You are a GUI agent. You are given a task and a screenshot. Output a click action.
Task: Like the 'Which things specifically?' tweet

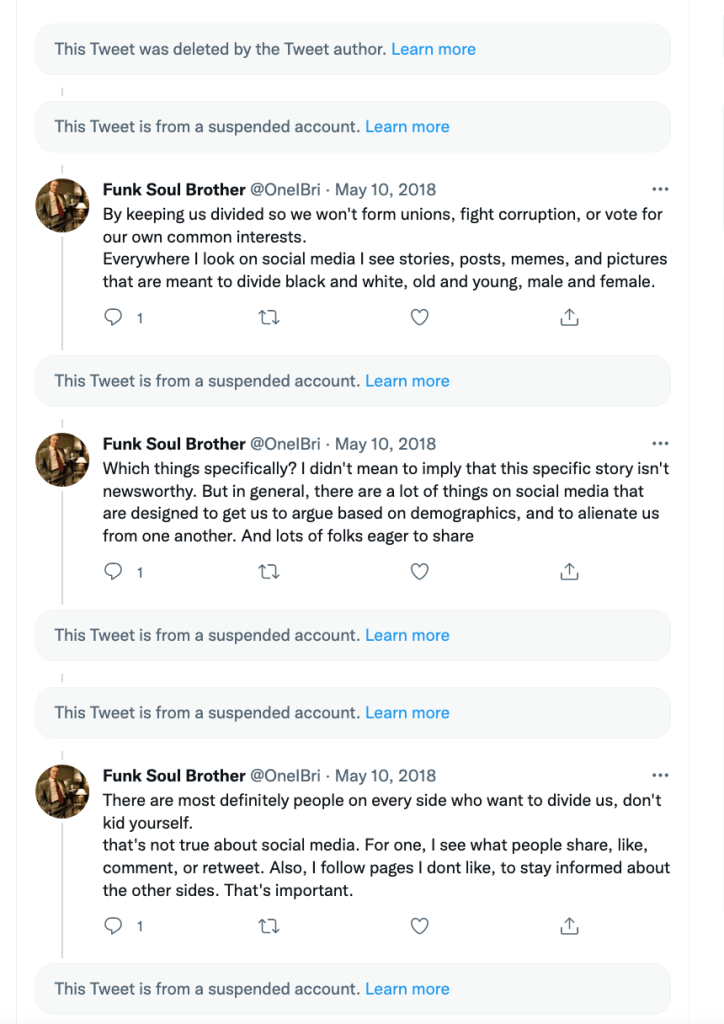(420, 572)
